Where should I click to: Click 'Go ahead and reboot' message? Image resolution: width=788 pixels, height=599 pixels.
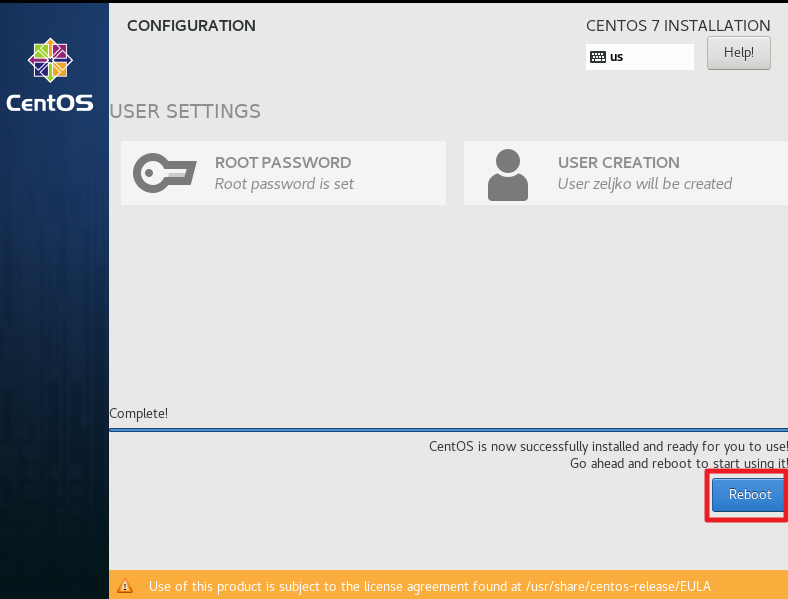[678, 463]
